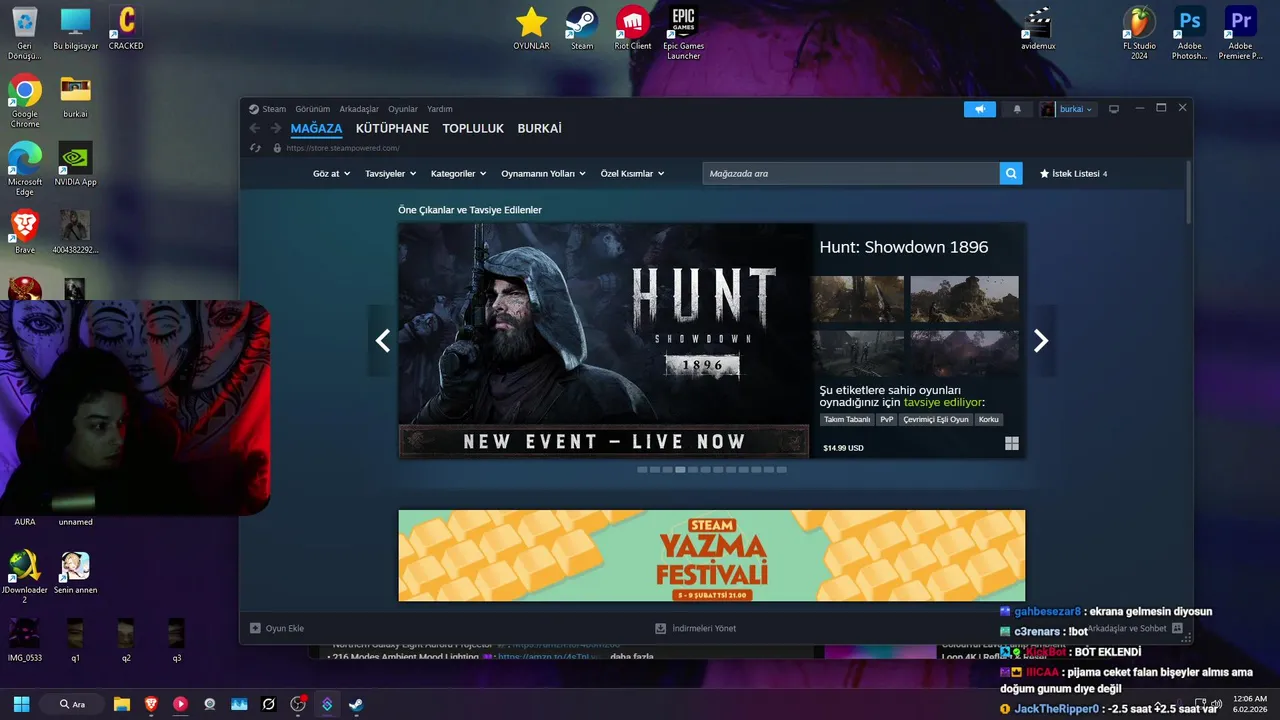Open the Bu bilgisayar desktop icon

point(75,28)
